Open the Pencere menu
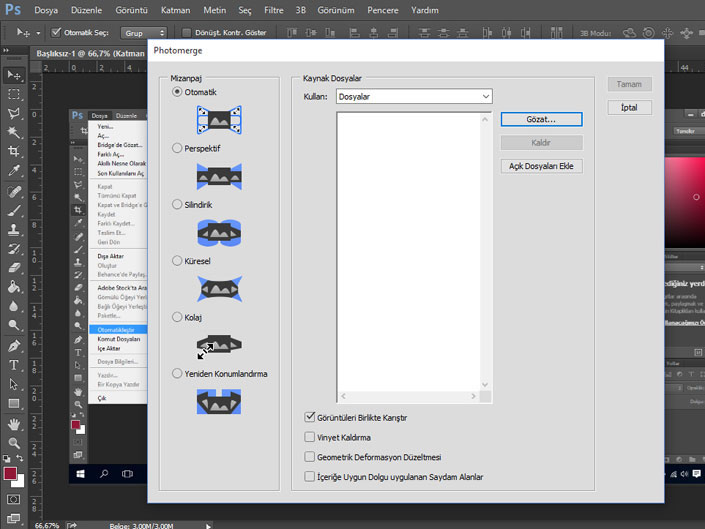The image size is (705, 529). tap(383, 10)
